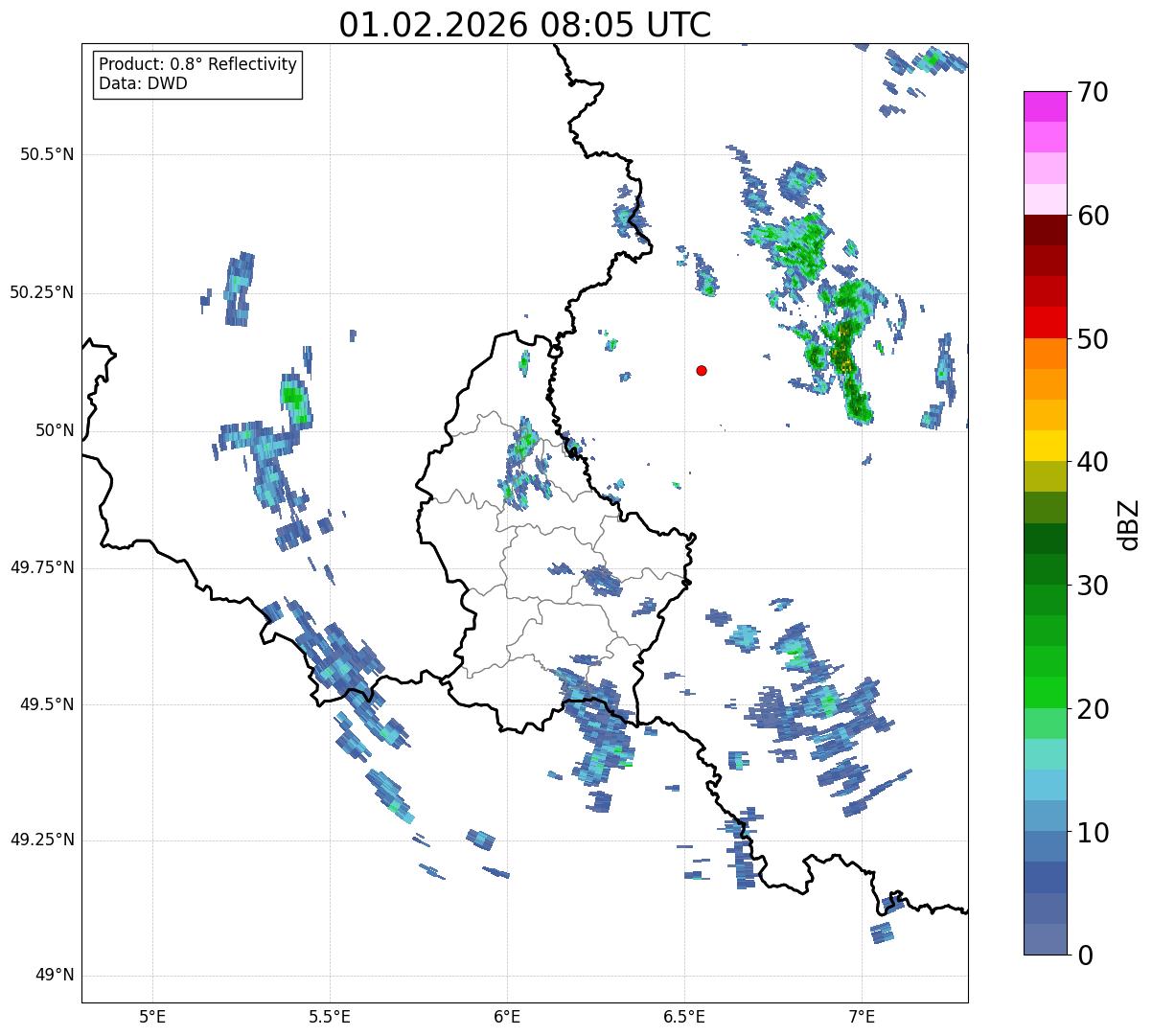
Task: Click the 50°N latitude label
Action: [x=54, y=430]
